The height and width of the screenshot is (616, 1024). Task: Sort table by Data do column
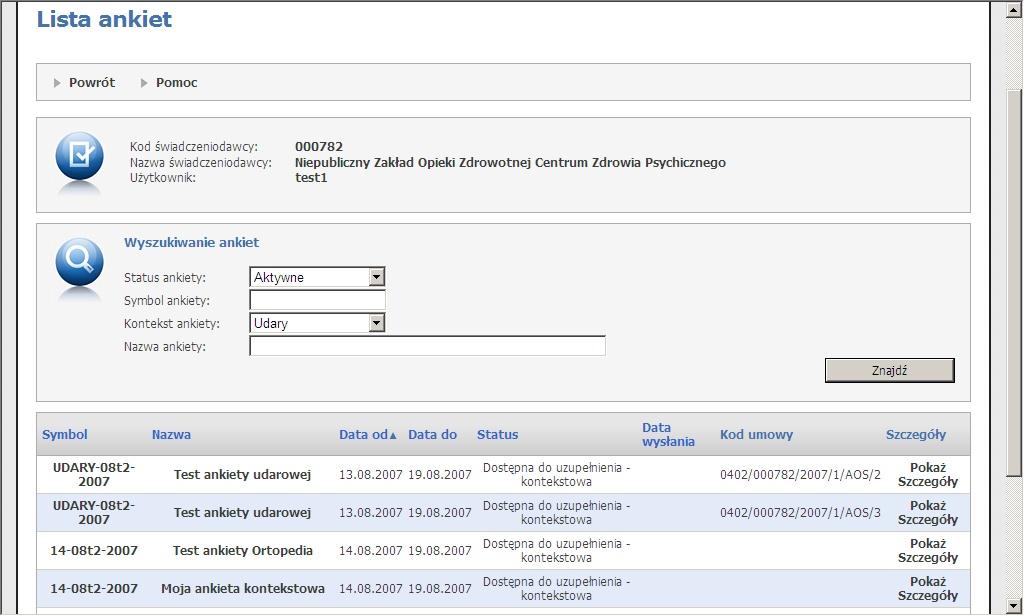[x=432, y=434]
